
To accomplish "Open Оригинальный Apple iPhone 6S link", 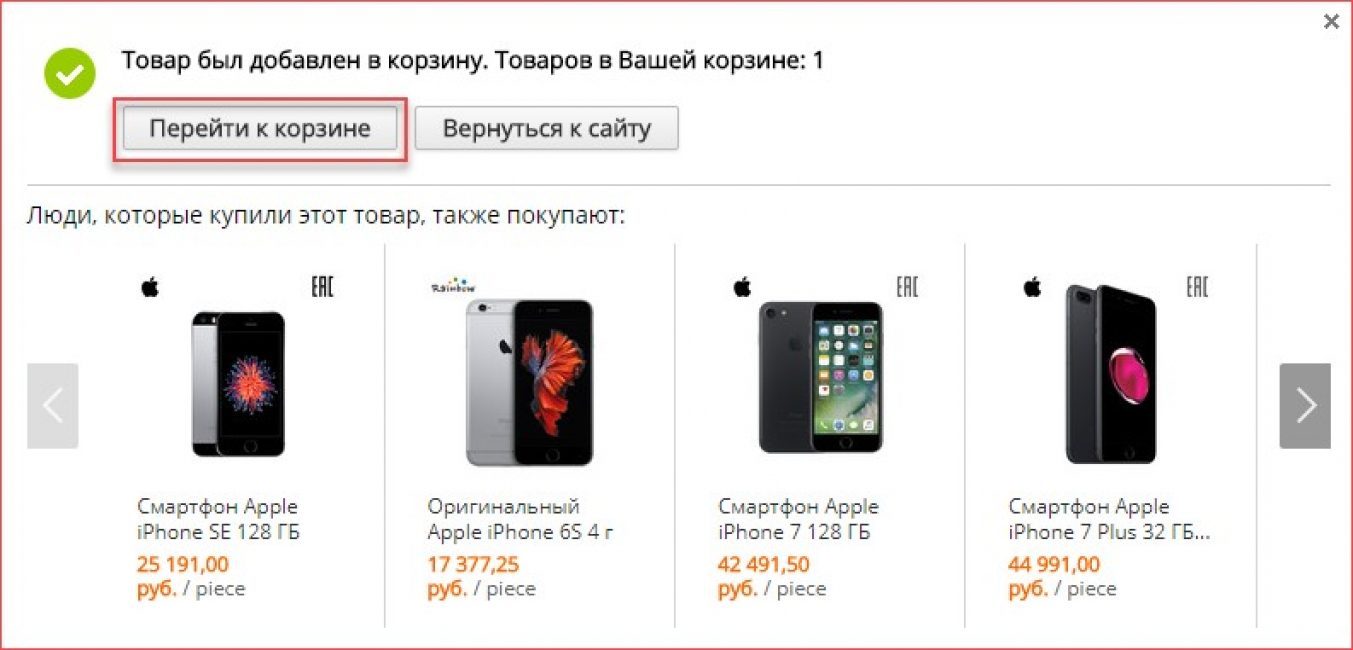I will click(x=520, y=519).
